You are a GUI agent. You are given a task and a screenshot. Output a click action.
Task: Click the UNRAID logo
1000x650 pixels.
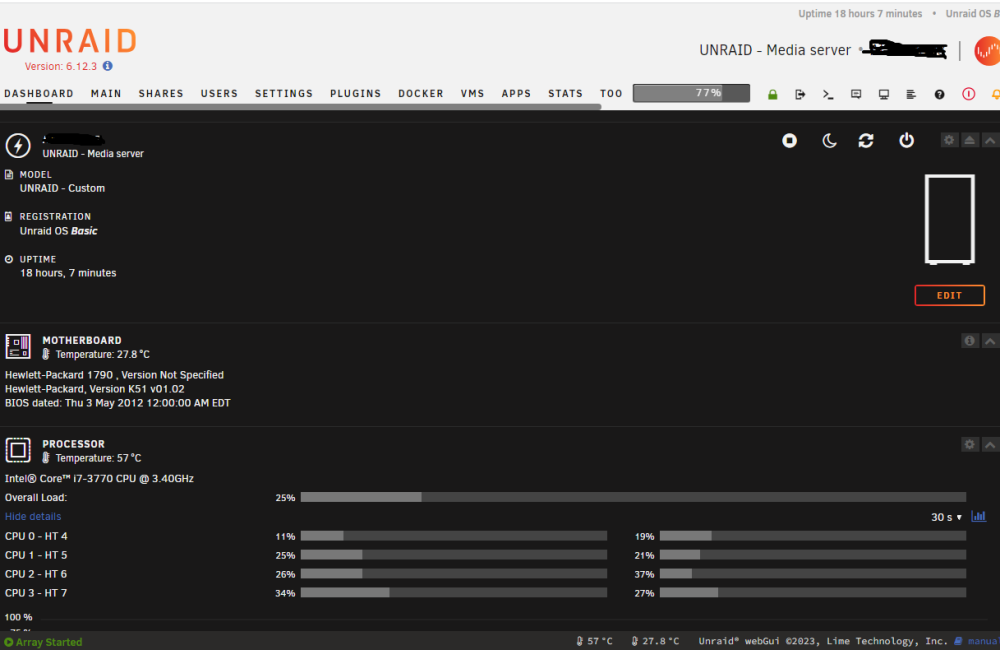click(x=70, y=41)
